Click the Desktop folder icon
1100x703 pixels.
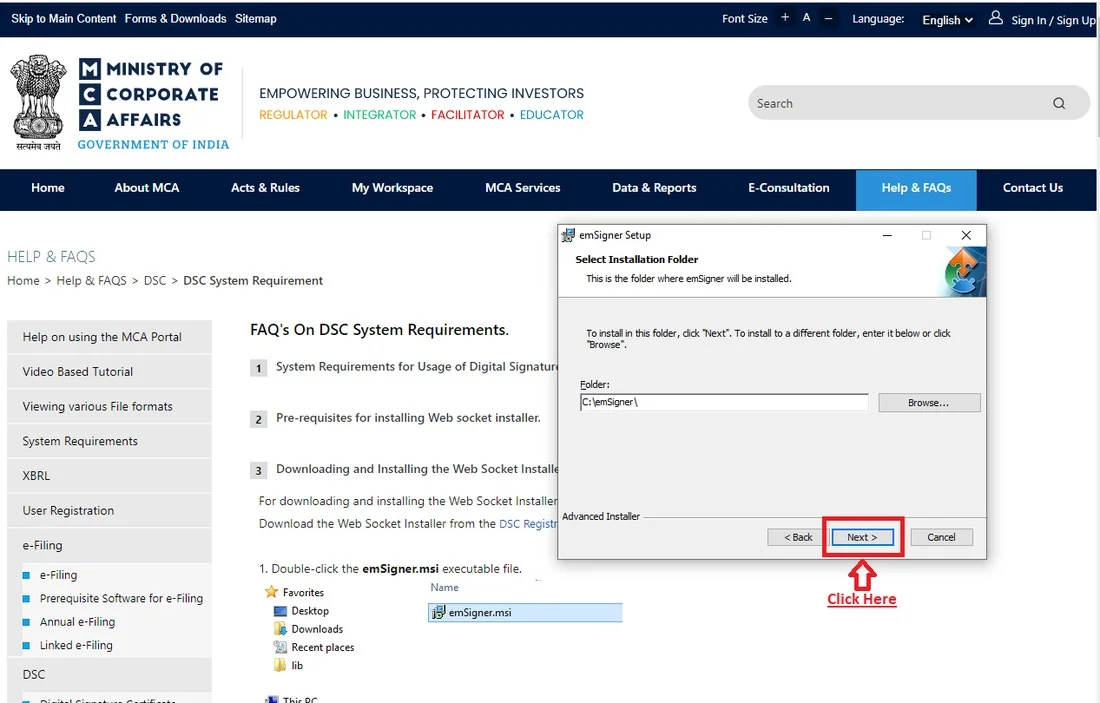pyautogui.click(x=280, y=610)
